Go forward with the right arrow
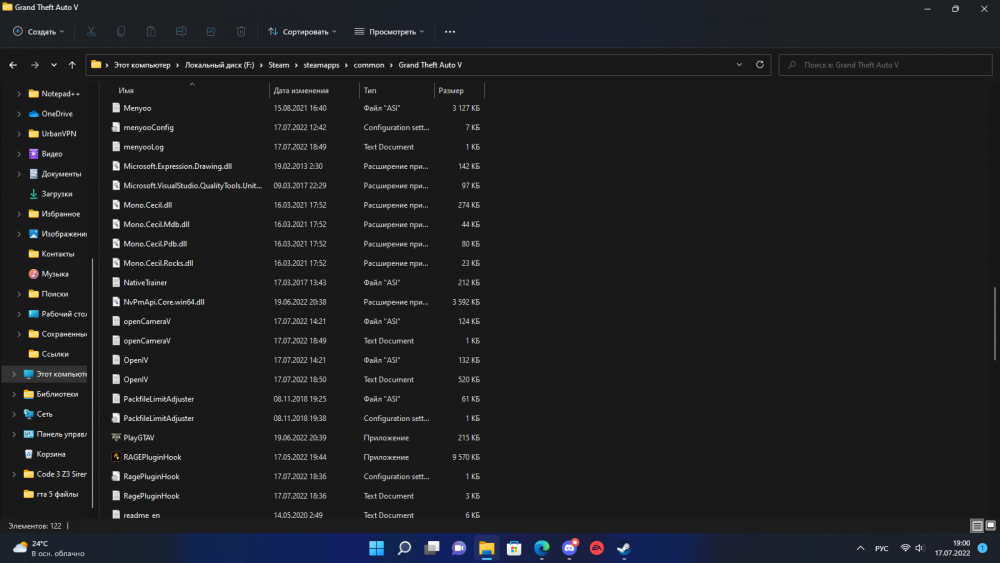The height and width of the screenshot is (563, 1000). [x=34, y=65]
